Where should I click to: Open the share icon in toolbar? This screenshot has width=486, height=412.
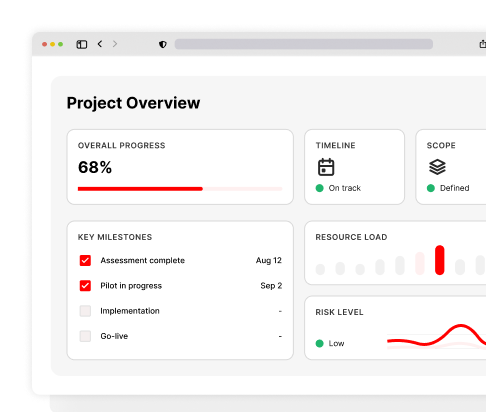click(483, 44)
